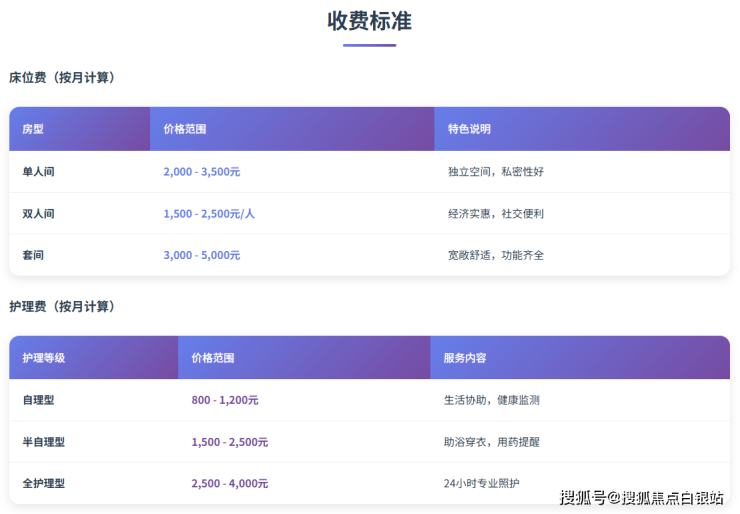Select the 房型 column header
740x514 pixels.
33,129
